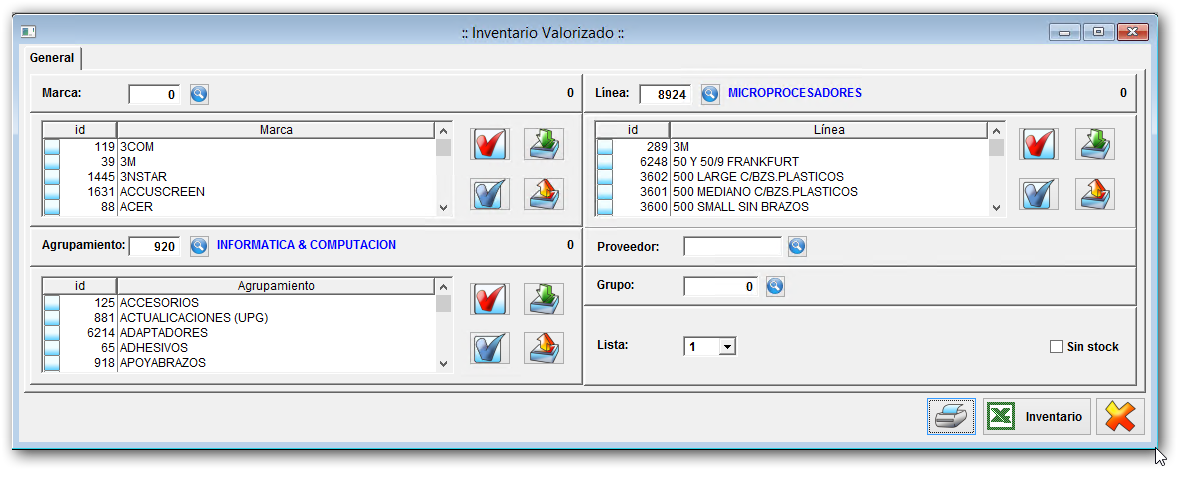Screen dimensions: 1187x479
Task: Click the Línea column header
Action: (x=829, y=130)
